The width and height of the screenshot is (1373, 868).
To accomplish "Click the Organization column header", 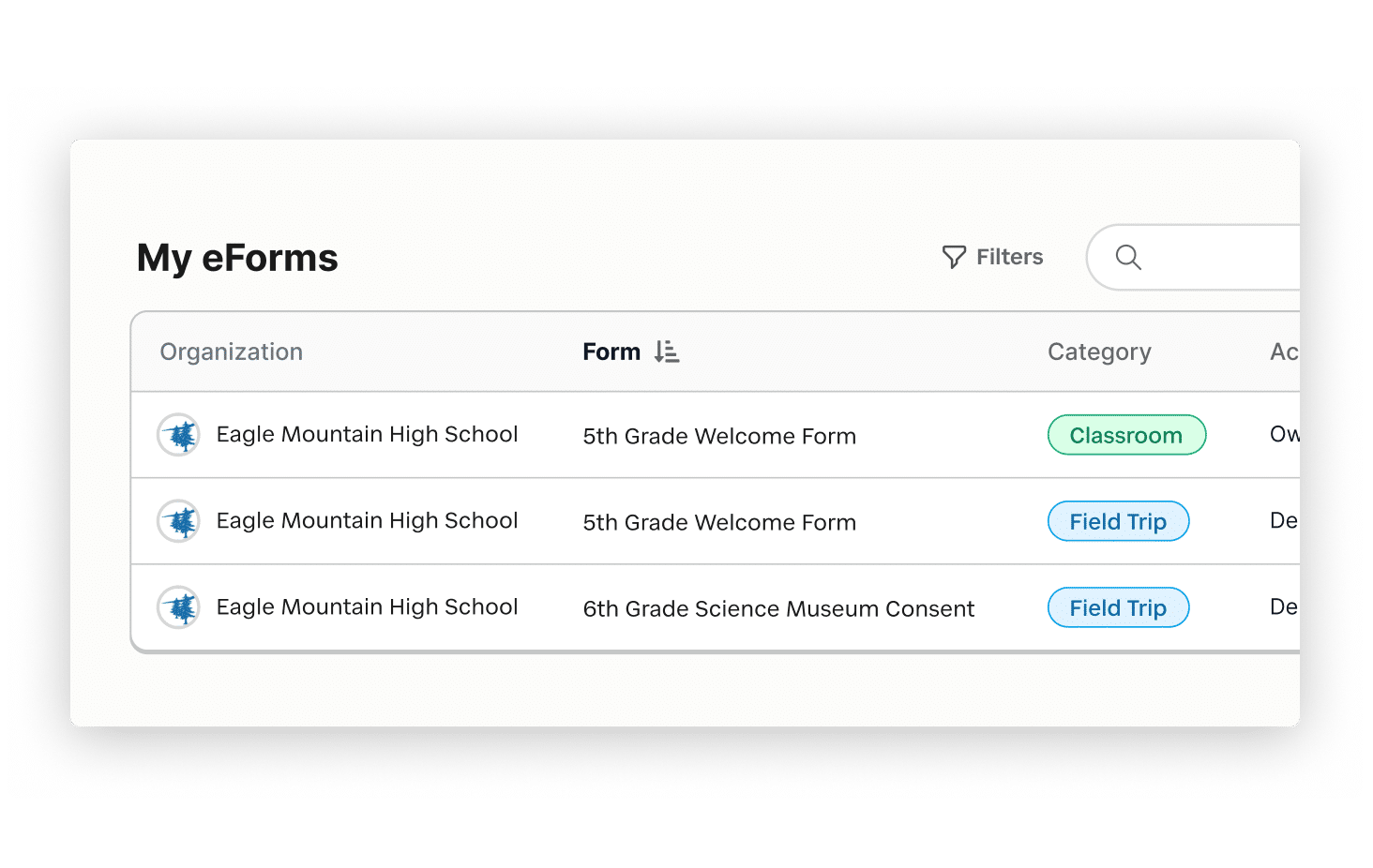I will coord(231,352).
